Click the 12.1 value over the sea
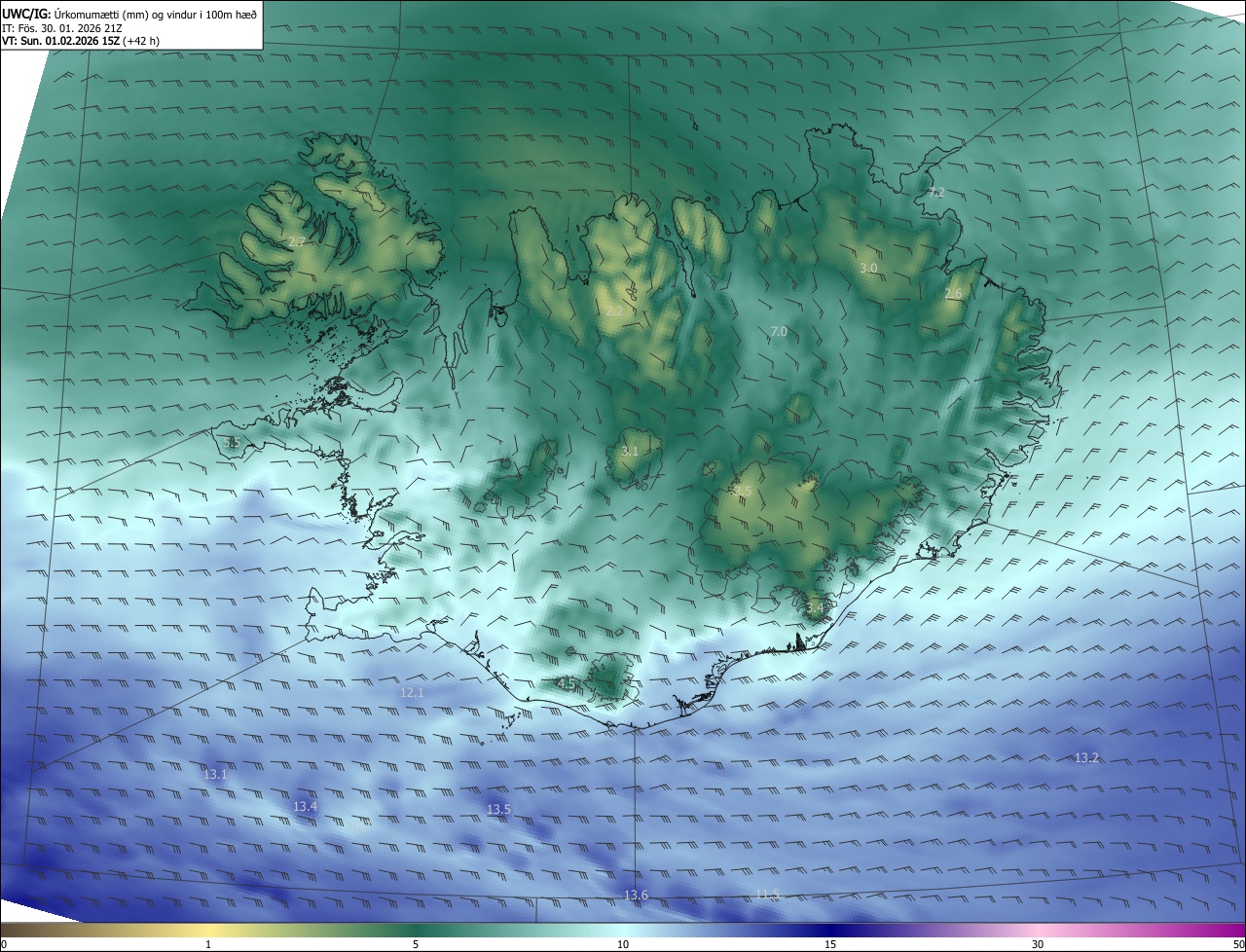Image resolution: width=1246 pixels, height=952 pixels. click(412, 692)
